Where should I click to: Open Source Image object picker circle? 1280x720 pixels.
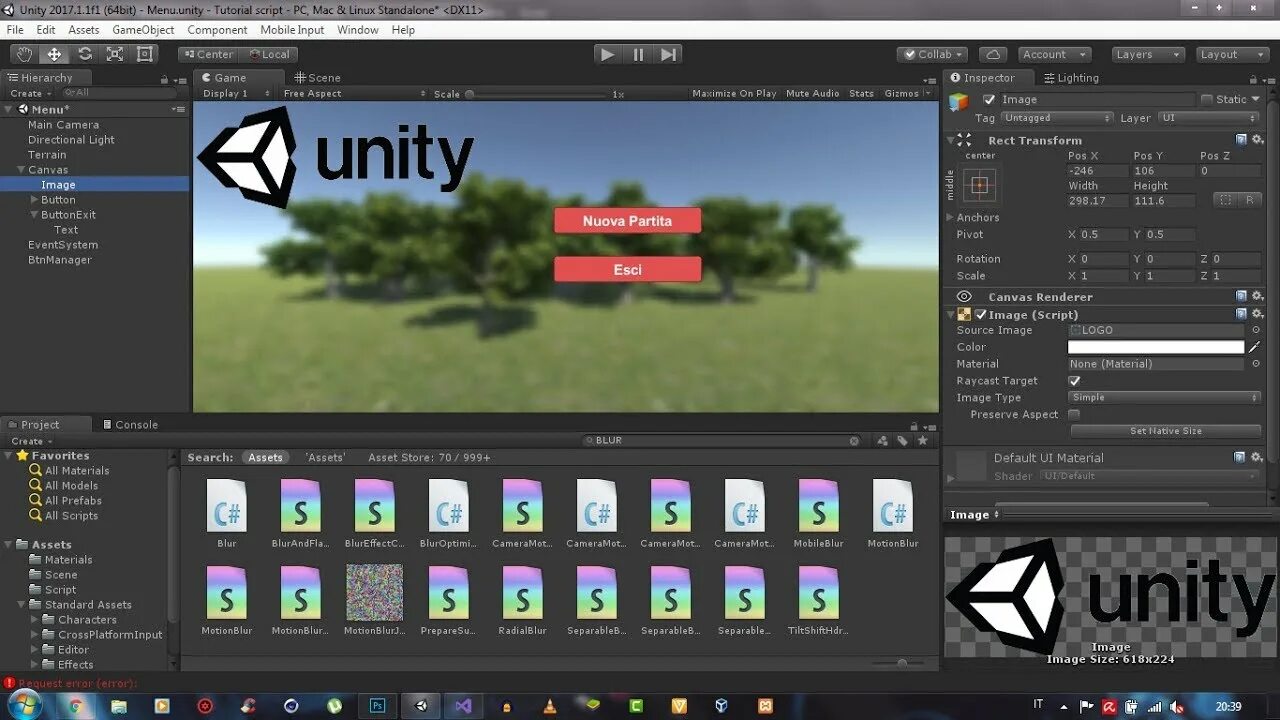click(x=1256, y=330)
